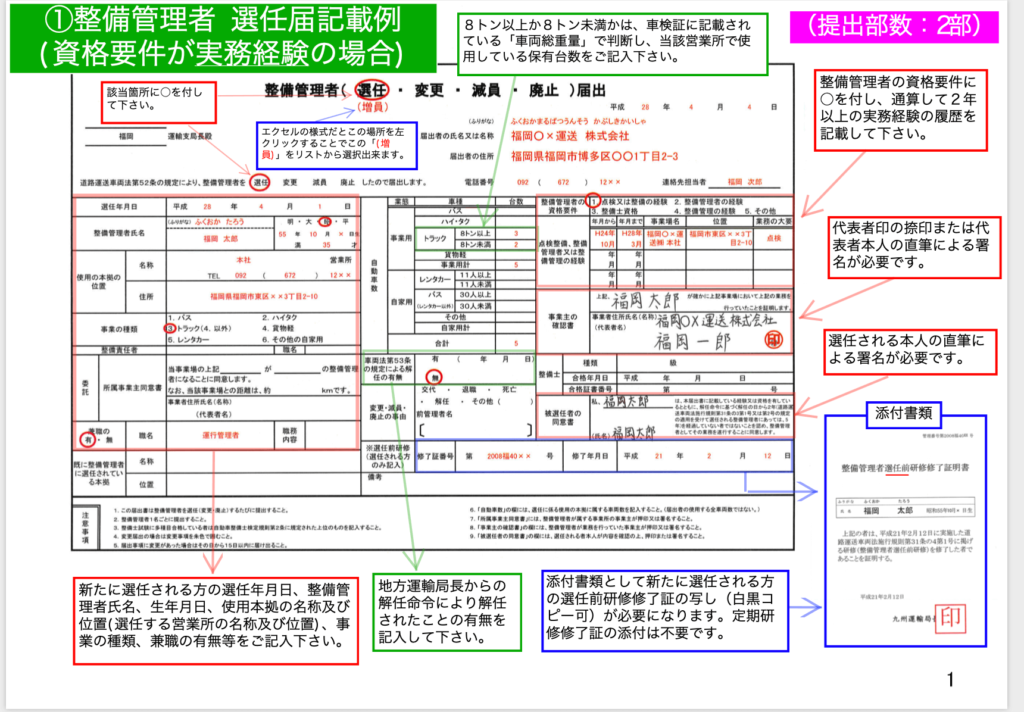Click the "使用の本拠の位置" field label
This screenshot has width=1024, height=712.
pos(99,282)
